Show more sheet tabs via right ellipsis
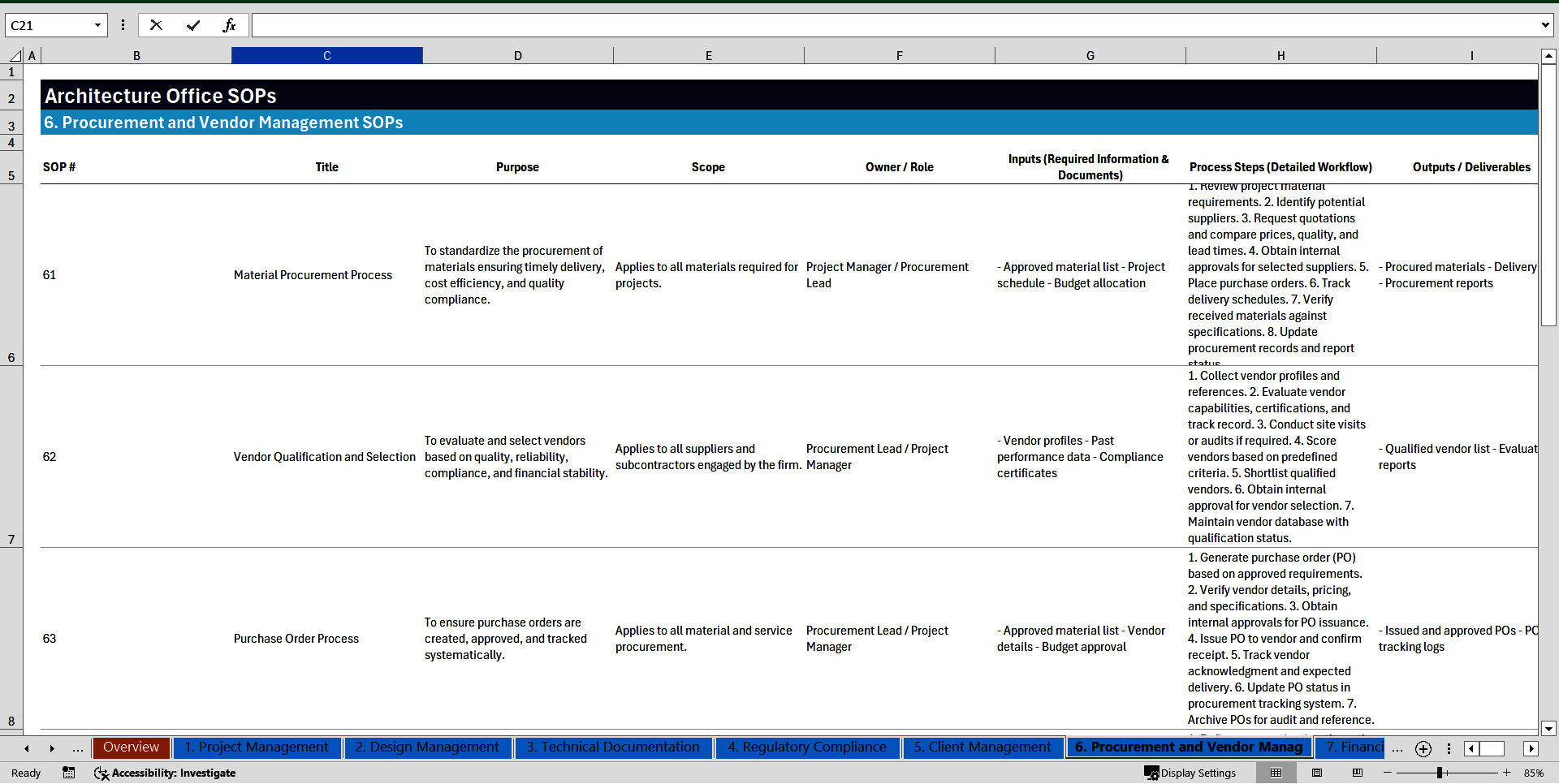The image size is (1559, 784). 1397,748
